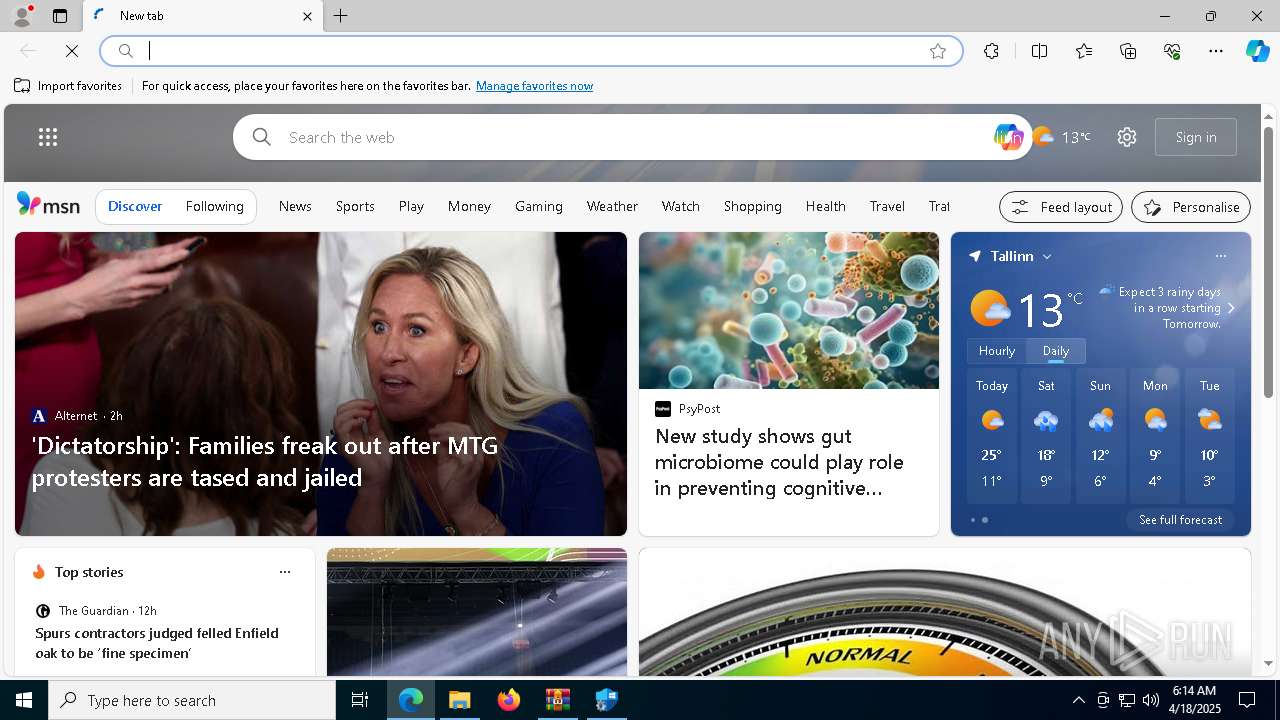
Task: Open a new tab with plus button
Action: pyautogui.click(x=341, y=16)
